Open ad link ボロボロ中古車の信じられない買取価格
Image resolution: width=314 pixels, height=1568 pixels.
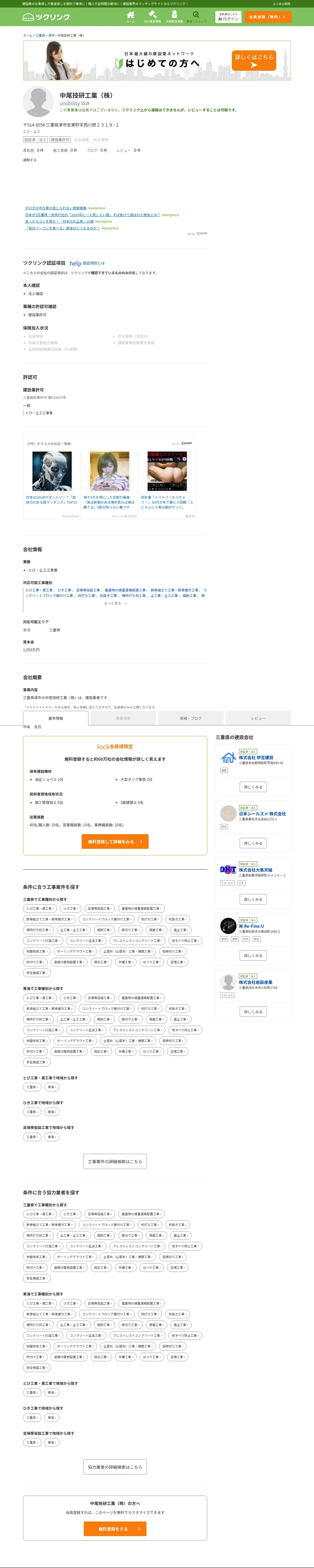coord(55,208)
